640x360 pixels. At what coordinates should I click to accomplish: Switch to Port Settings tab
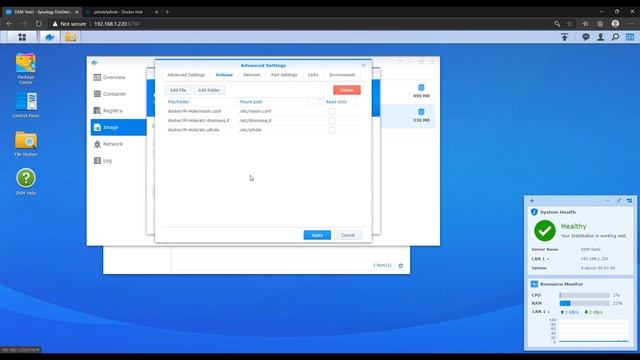click(x=284, y=75)
